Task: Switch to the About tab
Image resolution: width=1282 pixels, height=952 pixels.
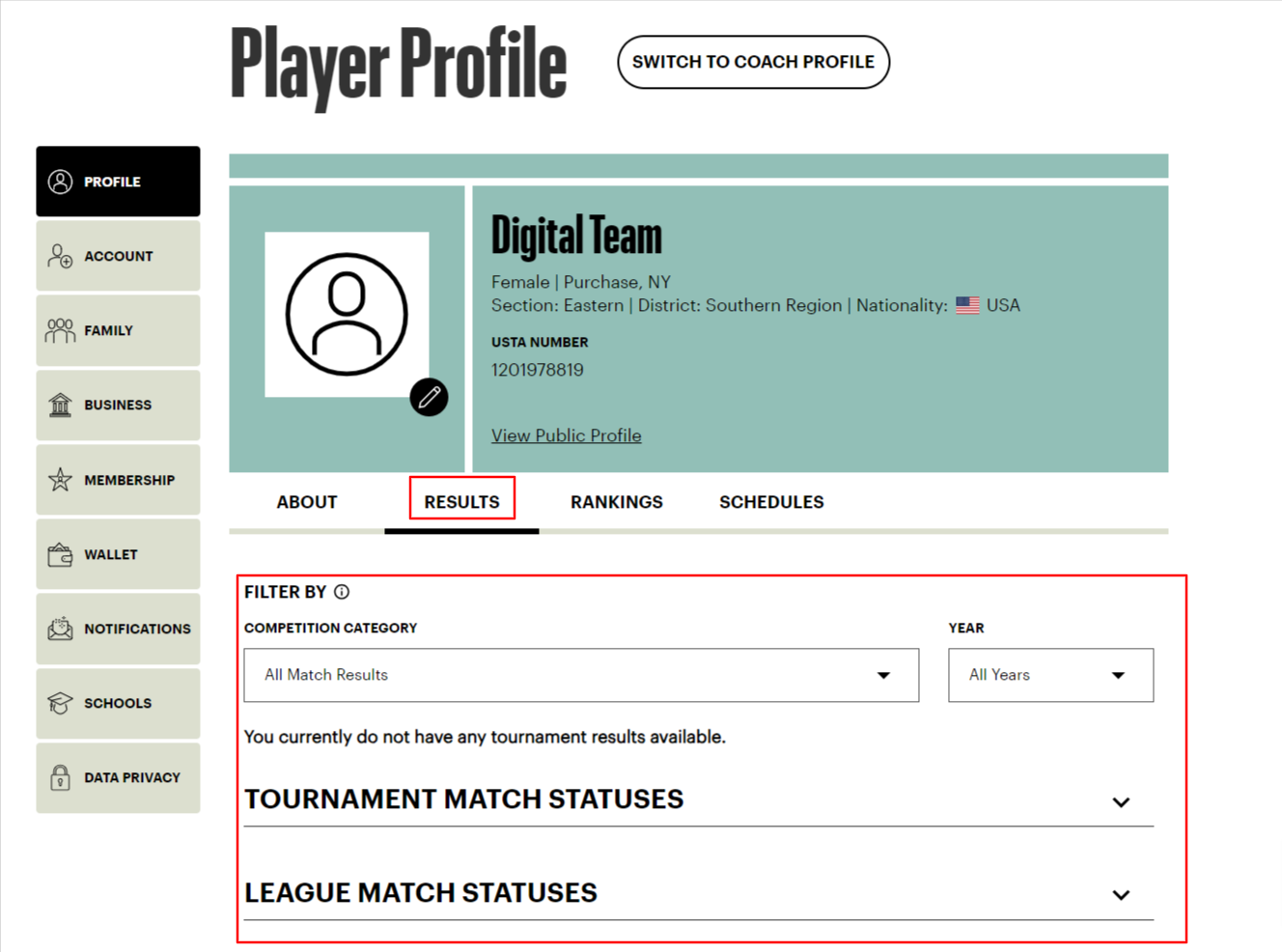Action: click(x=307, y=502)
